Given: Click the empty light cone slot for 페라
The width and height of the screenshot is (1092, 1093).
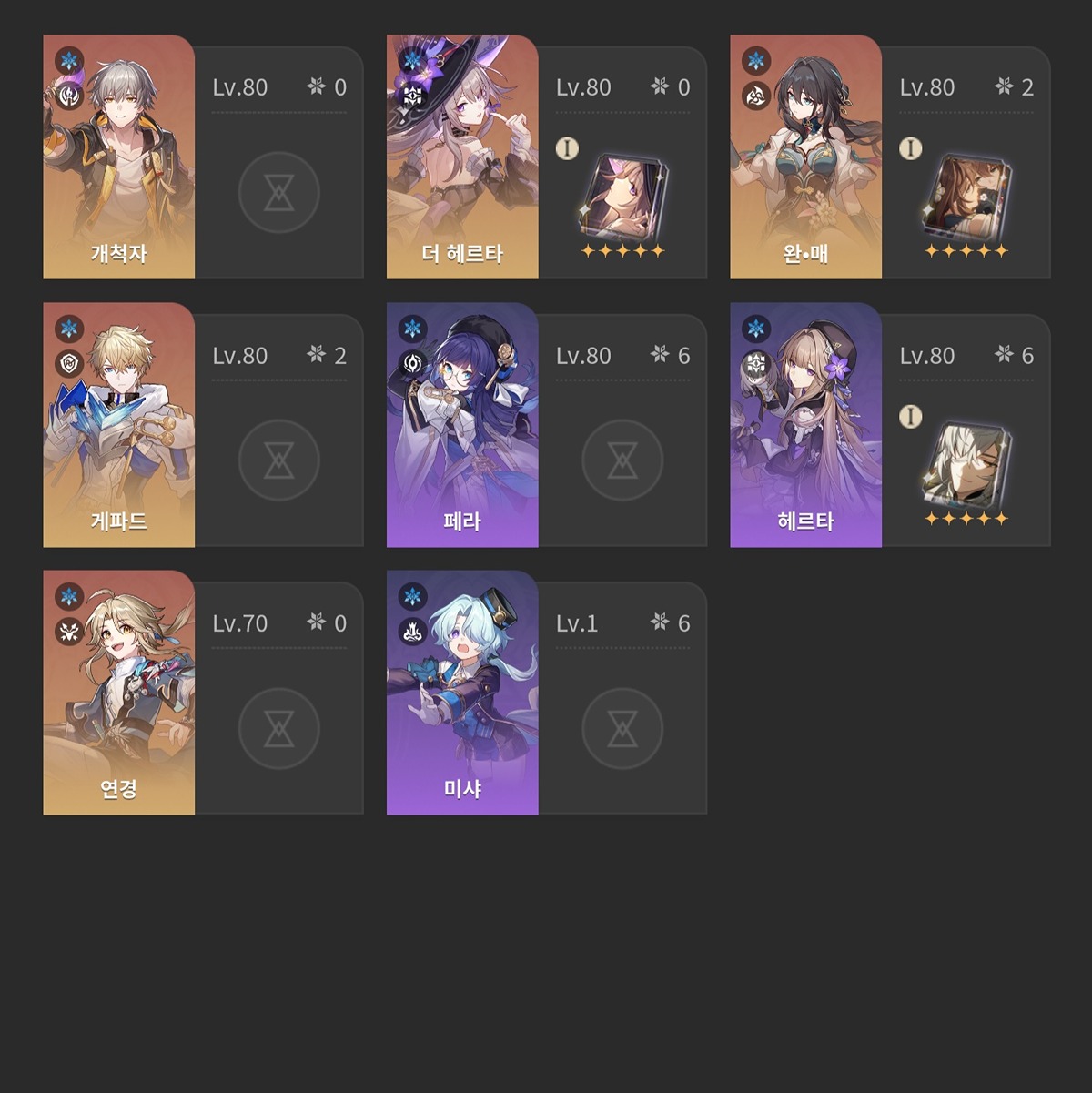Looking at the screenshot, I should click(622, 460).
